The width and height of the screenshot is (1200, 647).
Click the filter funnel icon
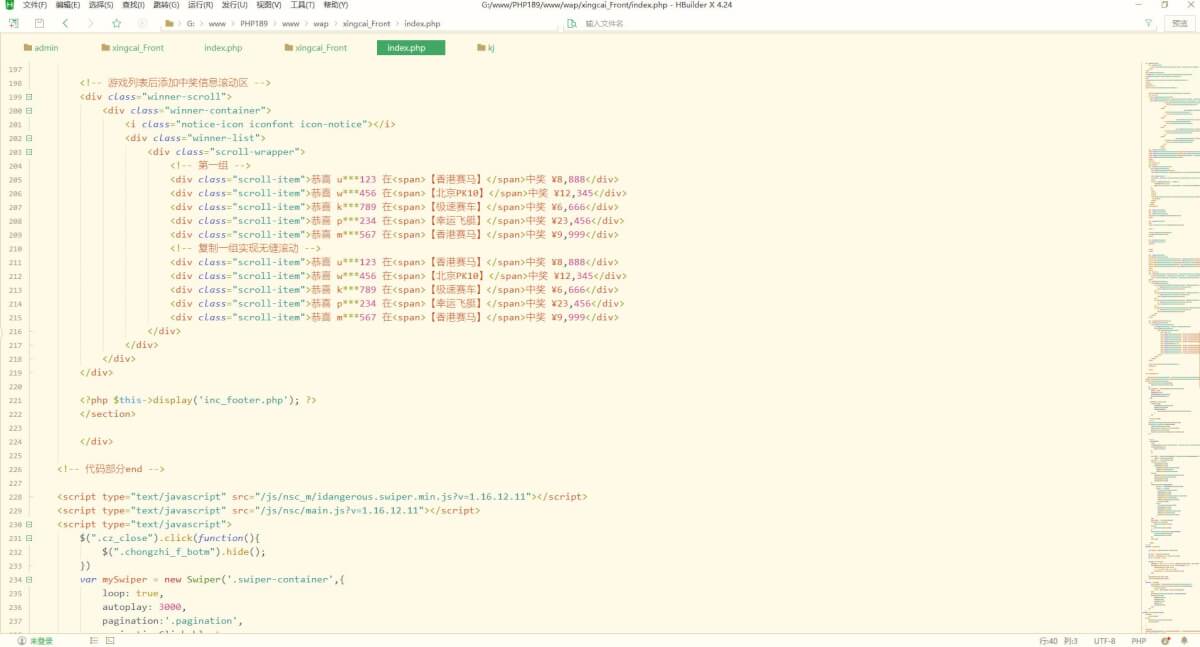[x=1148, y=23]
